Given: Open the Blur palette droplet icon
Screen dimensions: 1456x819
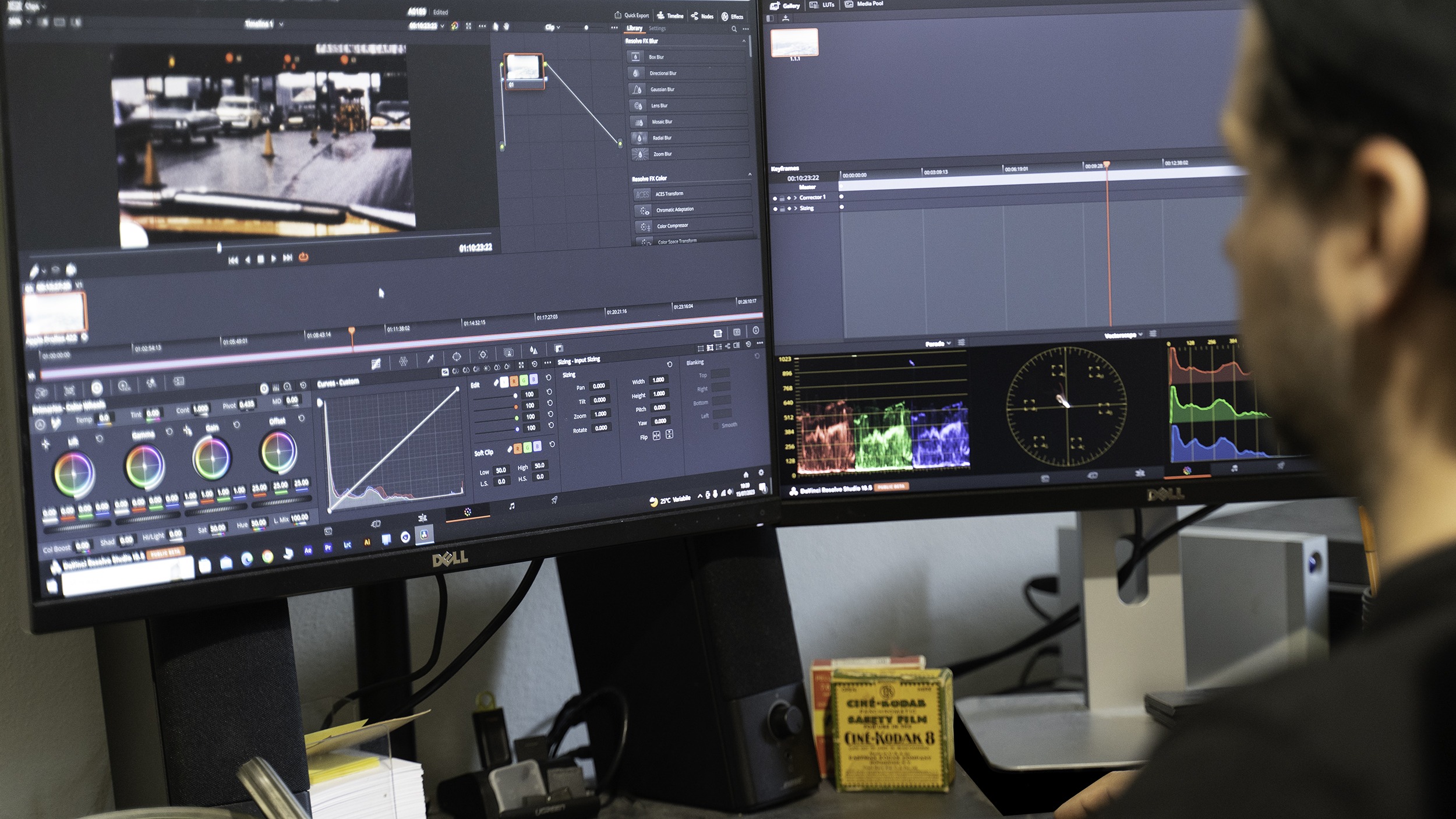Looking at the screenshot, I should coord(533,350).
